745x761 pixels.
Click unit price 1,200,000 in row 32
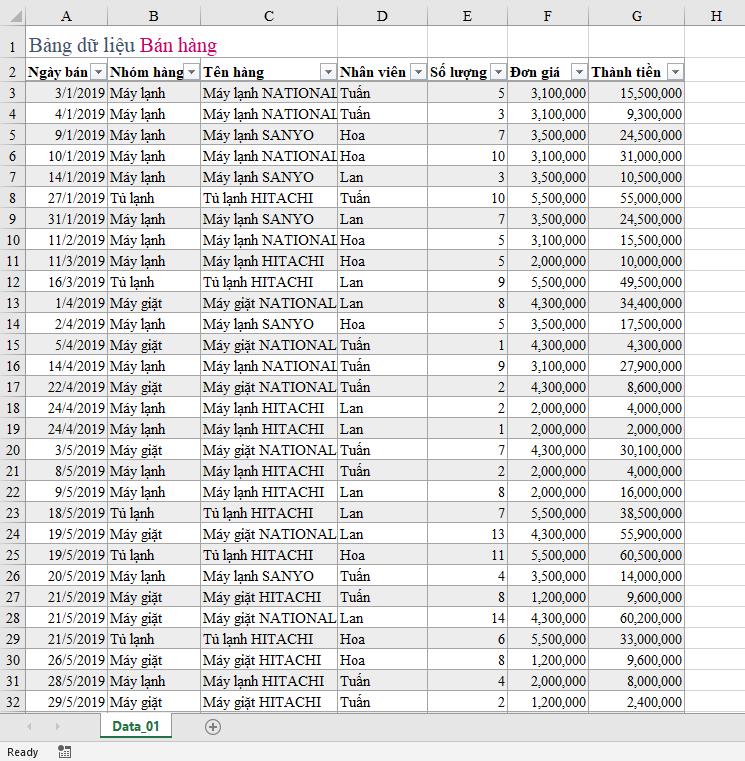click(x=548, y=702)
